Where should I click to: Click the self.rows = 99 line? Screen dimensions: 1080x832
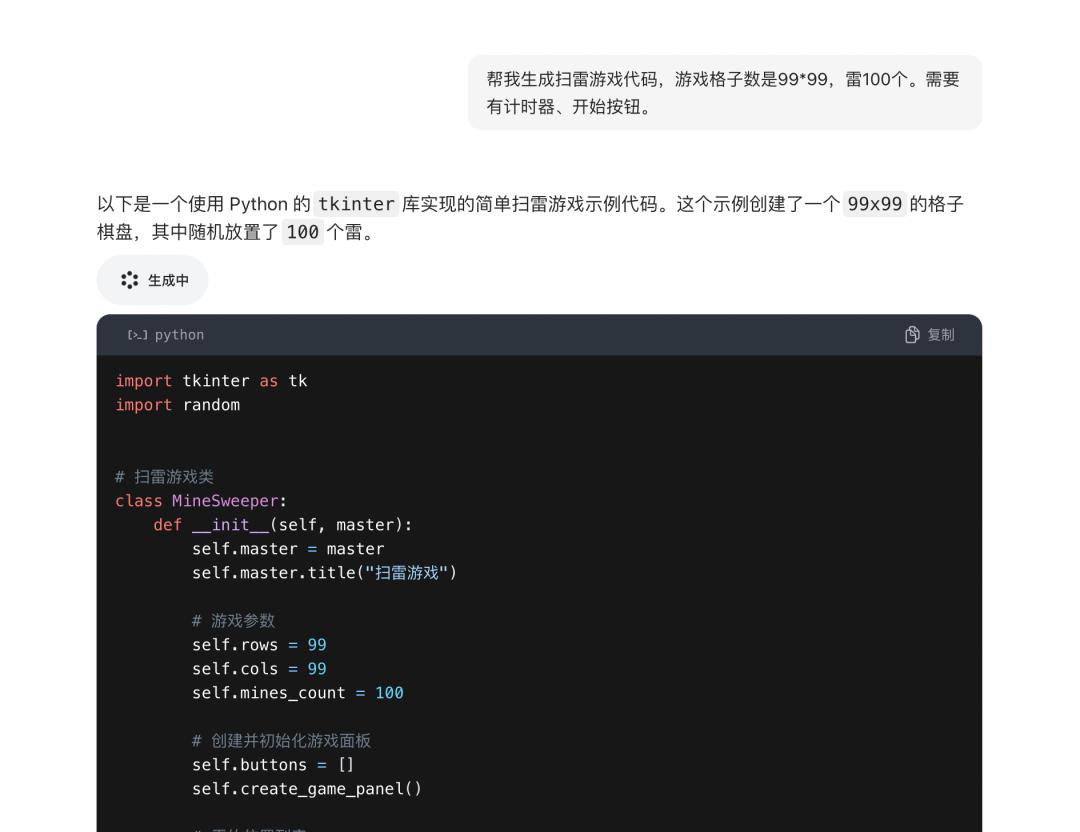coord(259,645)
